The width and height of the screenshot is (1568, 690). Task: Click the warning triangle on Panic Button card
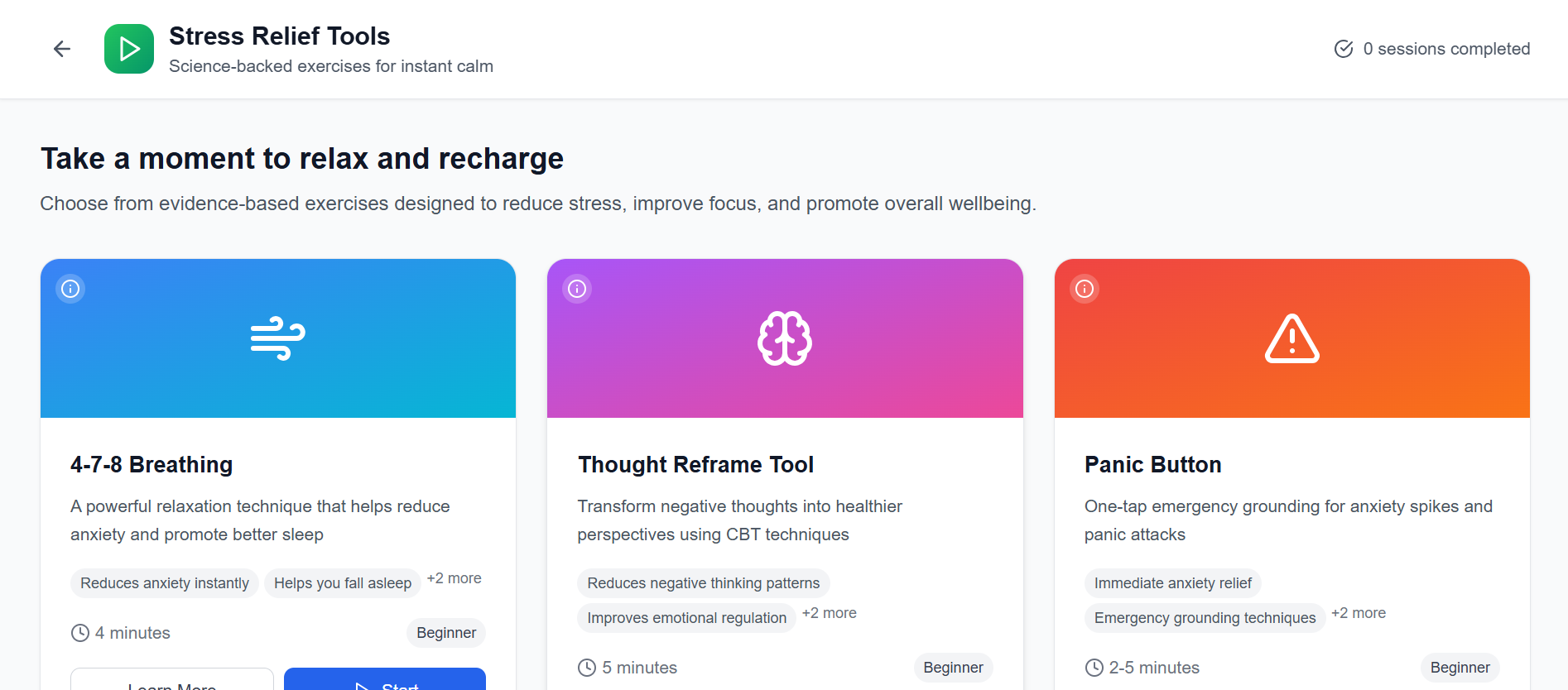[1291, 339]
